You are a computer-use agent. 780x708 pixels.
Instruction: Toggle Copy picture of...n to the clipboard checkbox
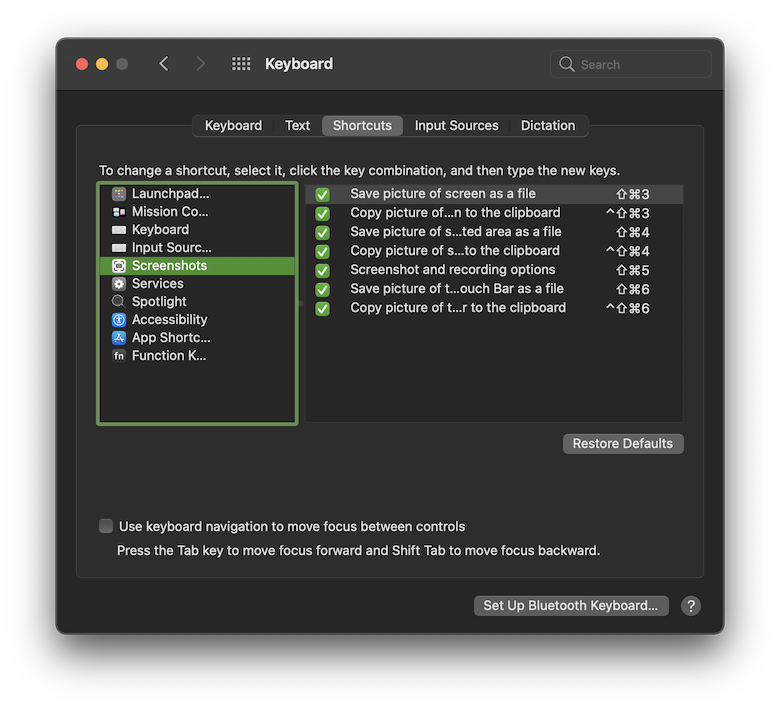[x=322, y=213]
